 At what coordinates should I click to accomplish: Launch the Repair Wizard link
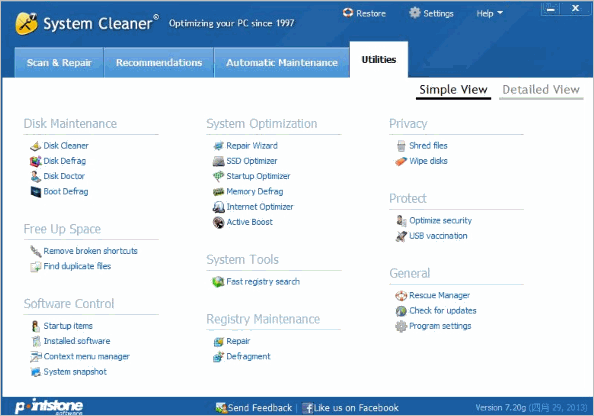[x=252, y=146]
